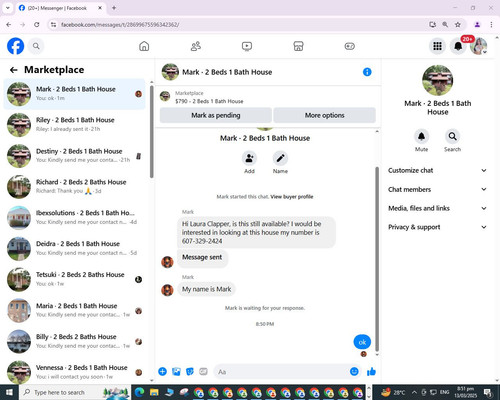Screen dimensions: 500x400
Task: Open the Video (Watch) icon
Action: point(247,46)
